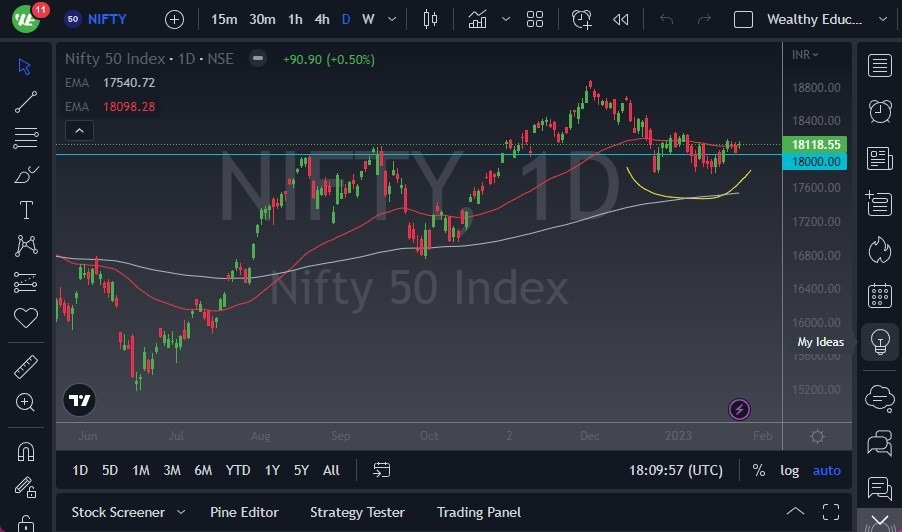Screen dimensions: 902x532
Task: Set date range to 1D
Action: coord(80,470)
